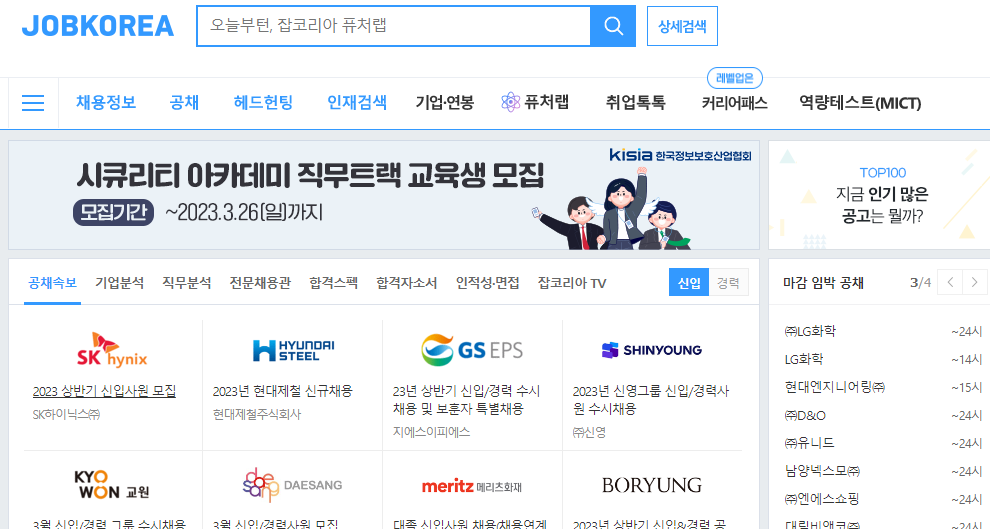This screenshot has width=990, height=529.
Task: Go to next closing-soon listings page
Action: (975, 282)
